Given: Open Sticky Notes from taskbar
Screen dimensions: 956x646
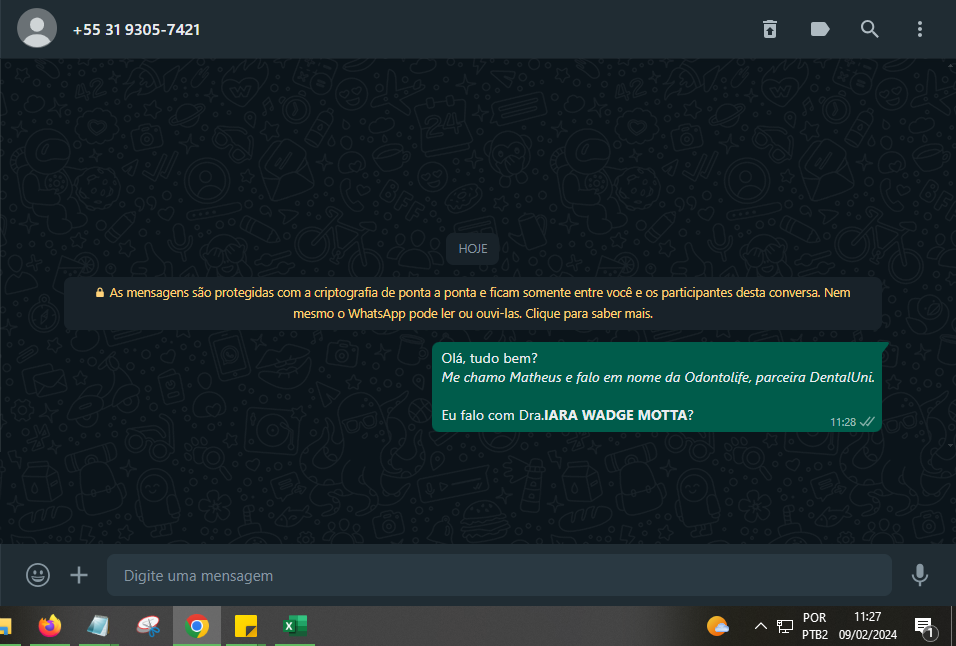Looking at the screenshot, I should [246, 626].
